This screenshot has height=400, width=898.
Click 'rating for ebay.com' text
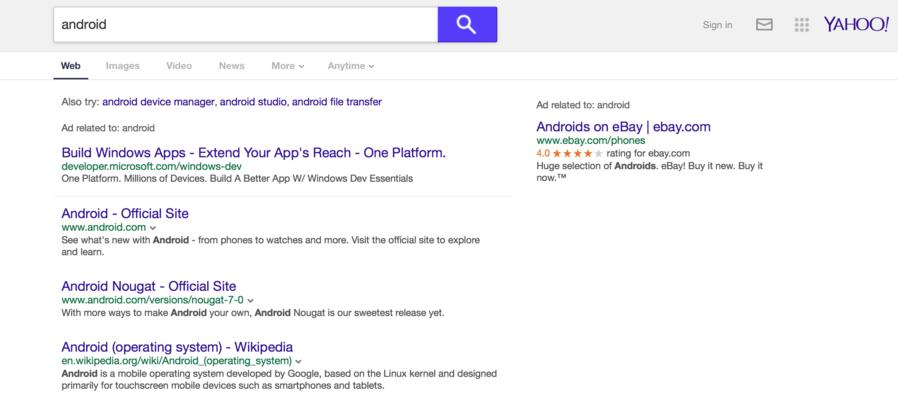648,154
